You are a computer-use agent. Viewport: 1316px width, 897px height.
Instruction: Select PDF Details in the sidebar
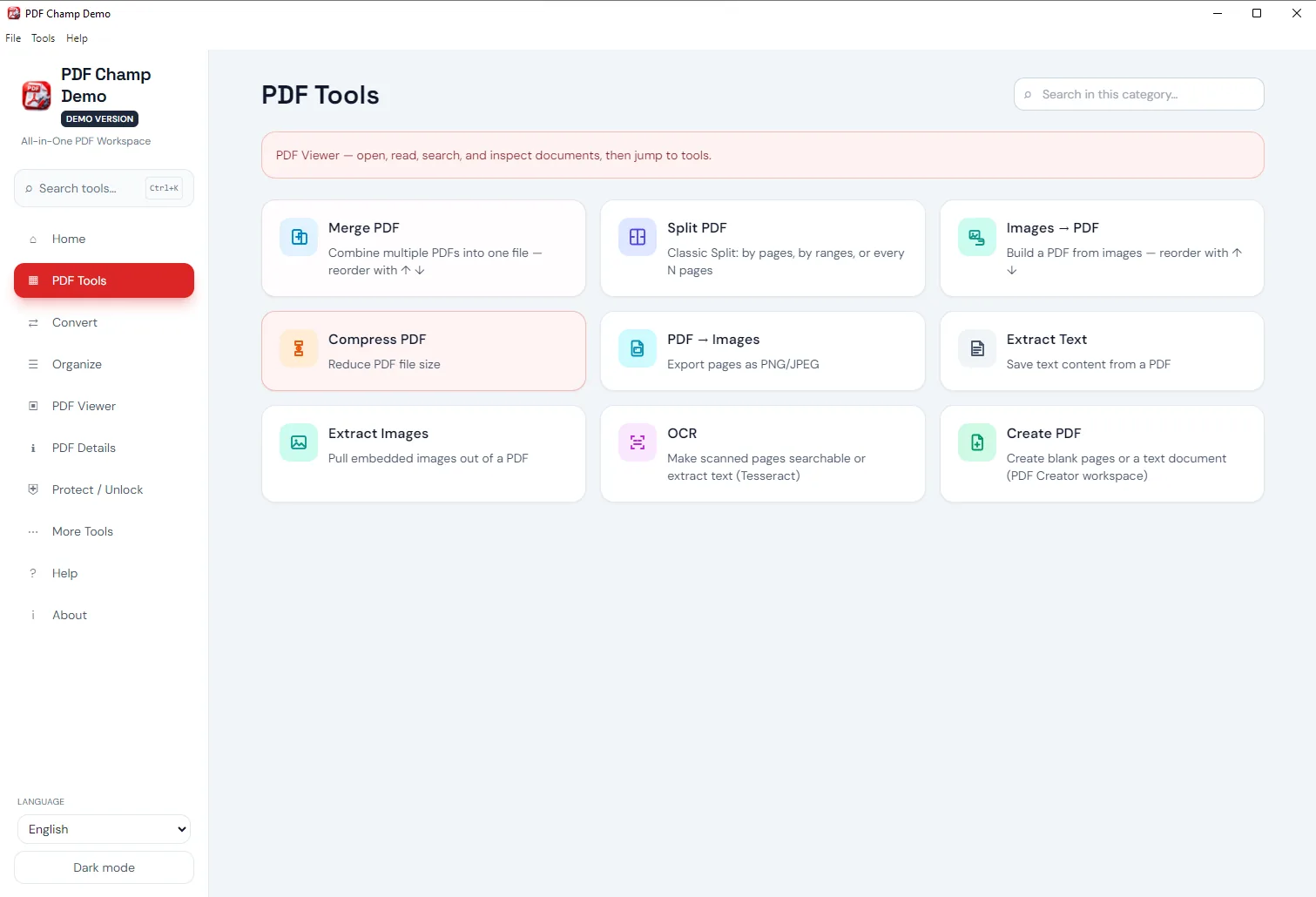pos(104,448)
